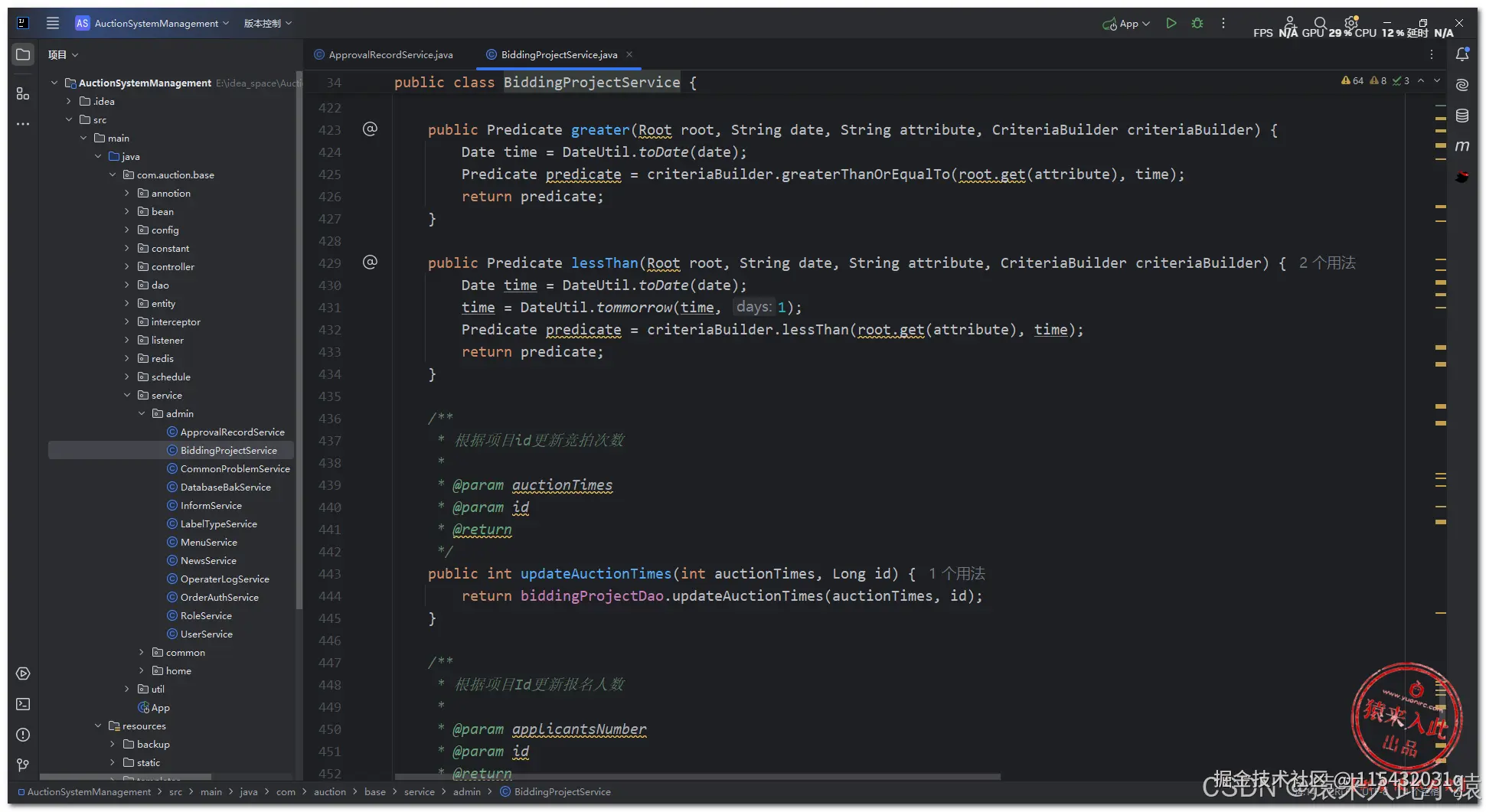The image size is (1486, 812).
Task: Open editor tab options menu
Action: (1431, 54)
